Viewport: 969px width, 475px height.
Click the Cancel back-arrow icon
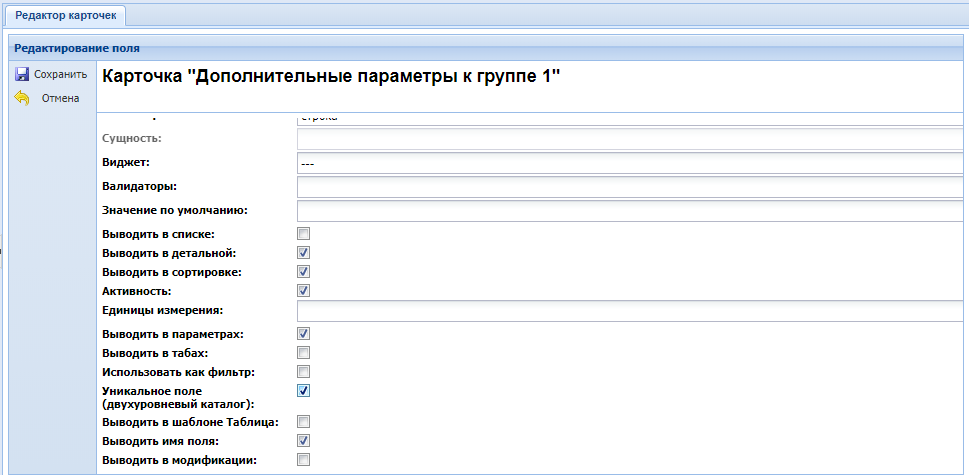point(21,98)
